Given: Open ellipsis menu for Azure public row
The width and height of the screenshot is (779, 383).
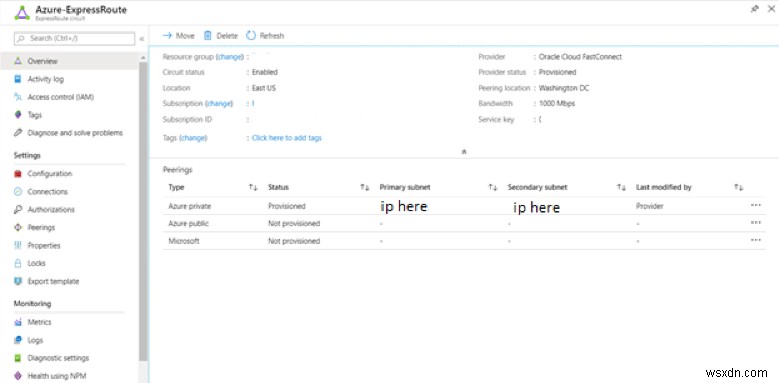Looking at the screenshot, I should coord(756,223).
